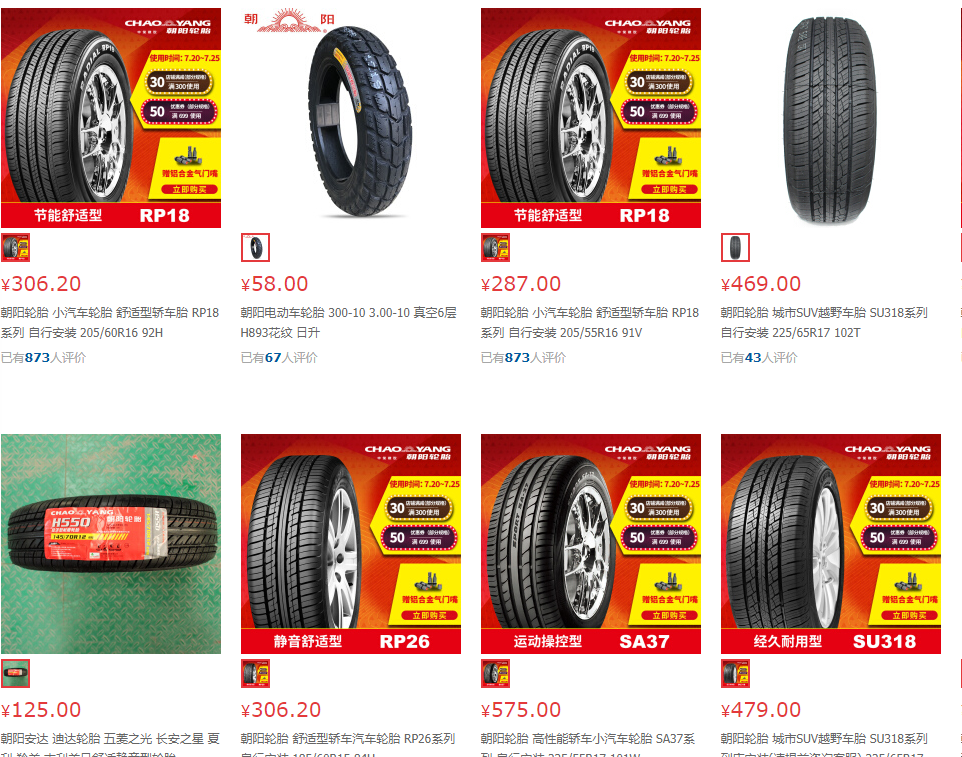Select the small thumbnail under the H550 tire photo
Viewport: 962px width, 757px height.
(15, 674)
